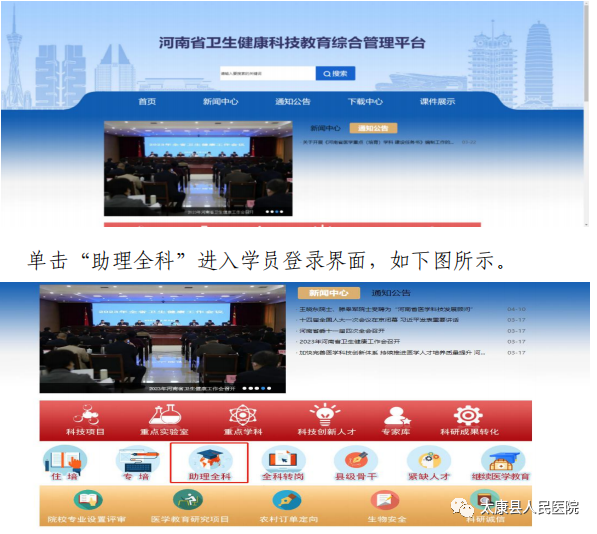Open 新闻中心 in the blue navigation bar
The height and width of the screenshot is (534, 597).
[220, 102]
